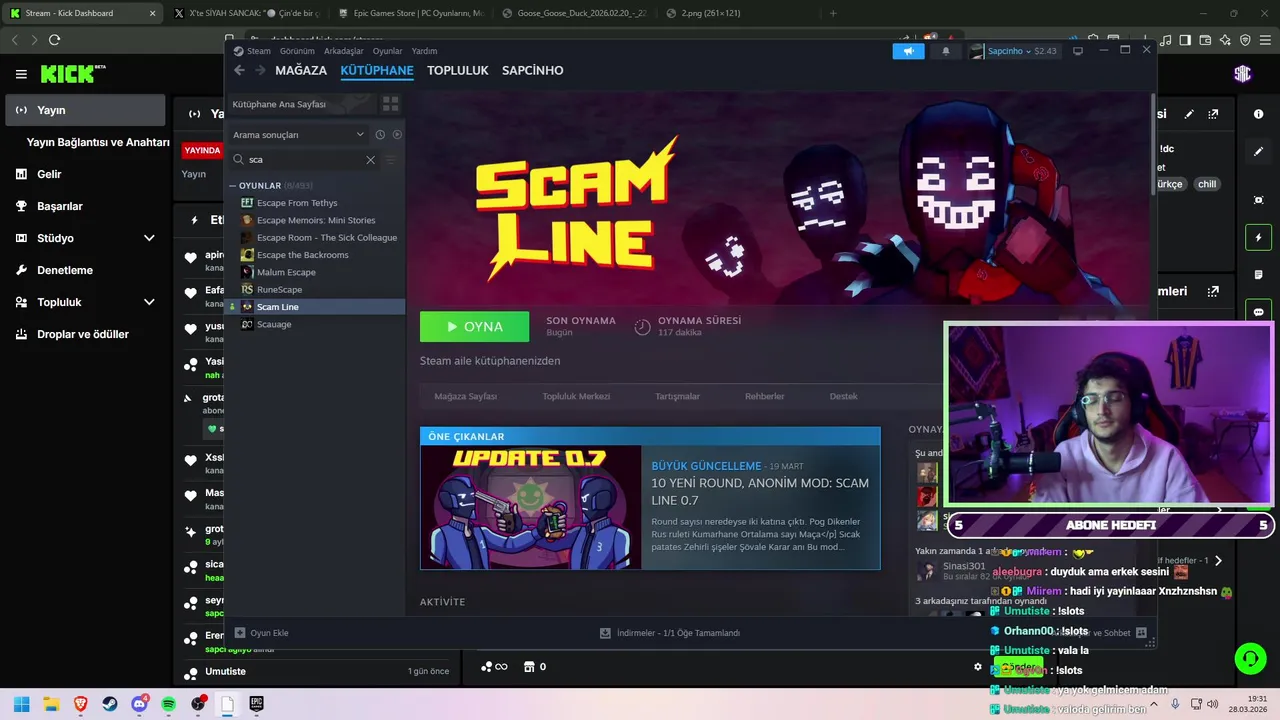This screenshot has height=720, width=1280.
Task: Open Kütüphane Ana Sayfası in Steam
Action: point(302,104)
